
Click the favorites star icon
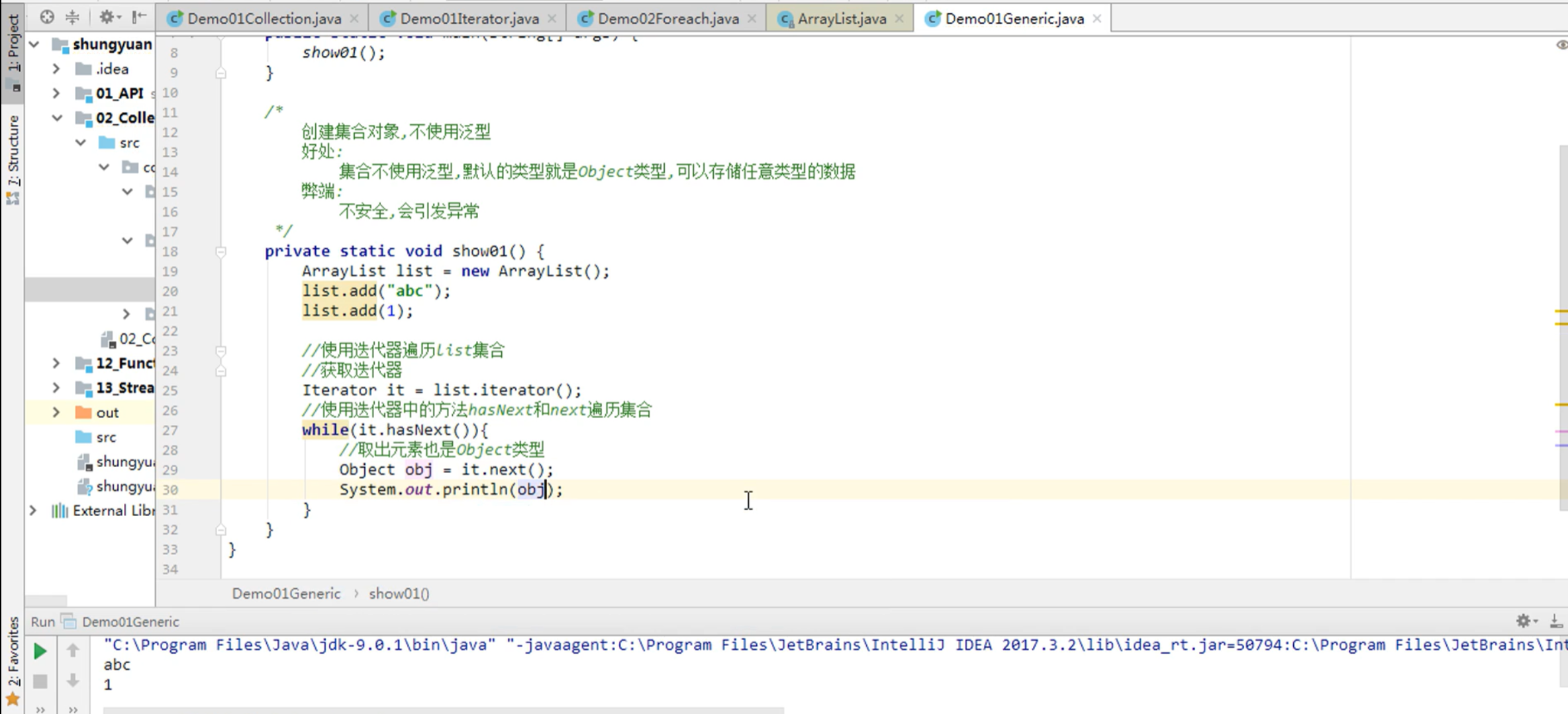point(13,699)
